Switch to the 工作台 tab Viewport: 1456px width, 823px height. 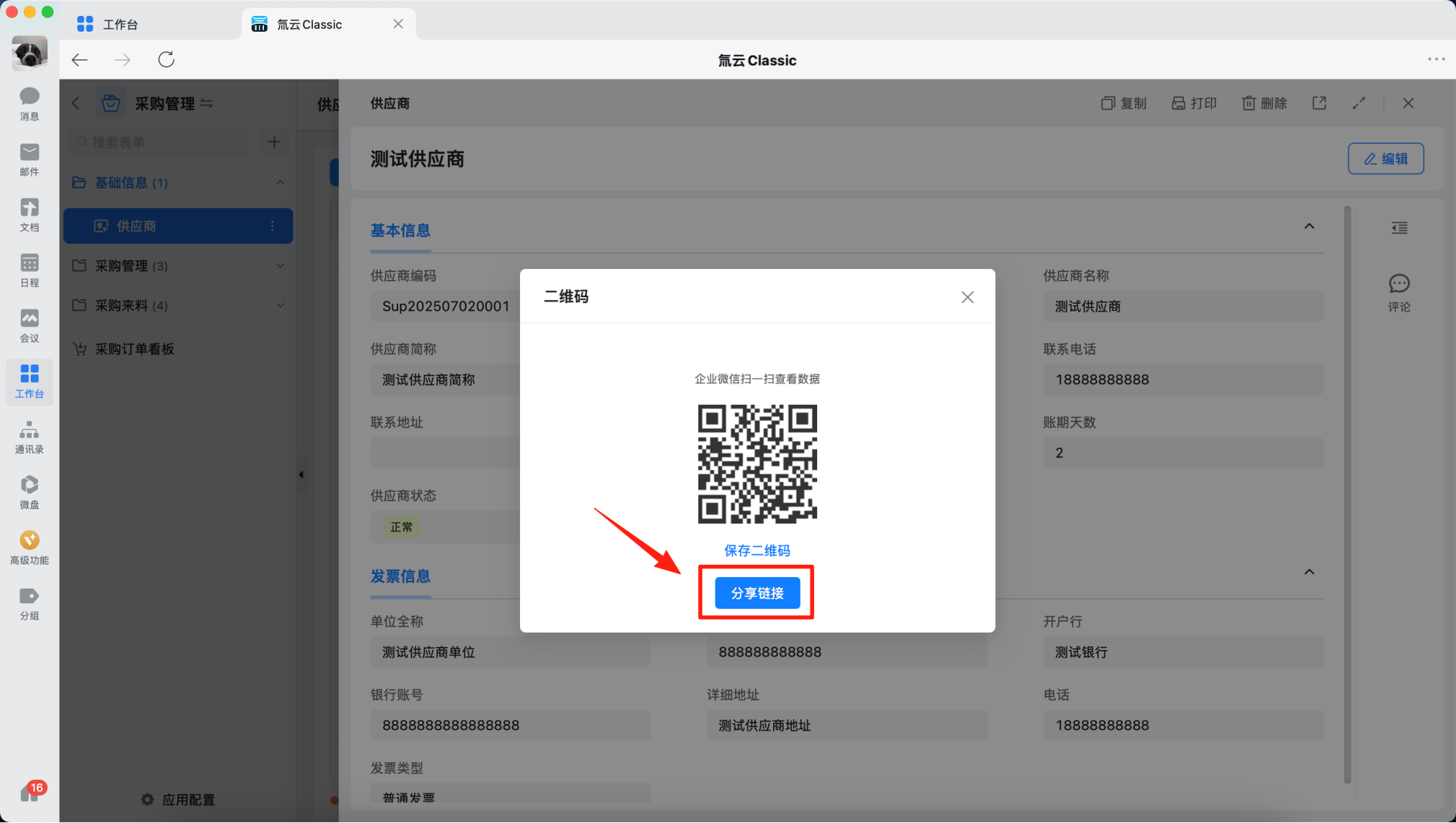pos(108,25)
